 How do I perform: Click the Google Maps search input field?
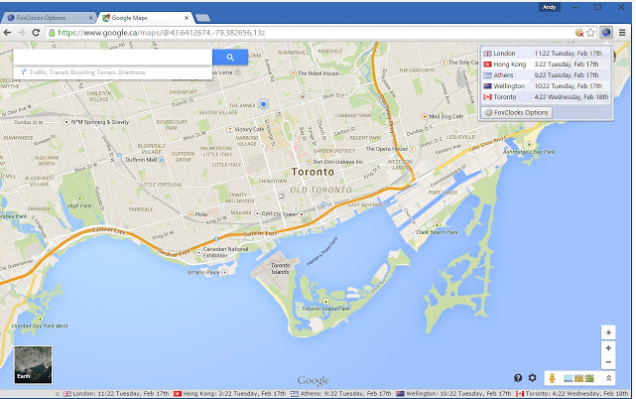pos(113,57)
